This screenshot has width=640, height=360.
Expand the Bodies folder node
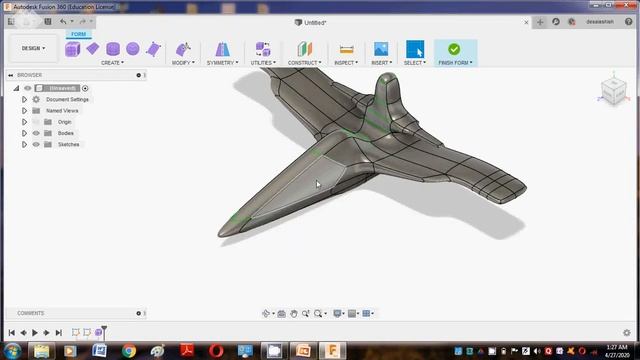tap(24, 133)
